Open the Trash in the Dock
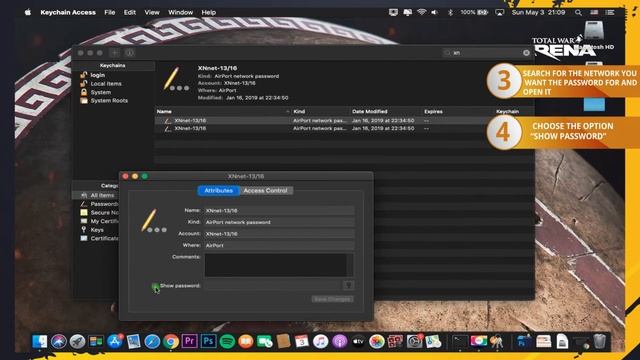The image size is (640, 360). pos(600,341)
